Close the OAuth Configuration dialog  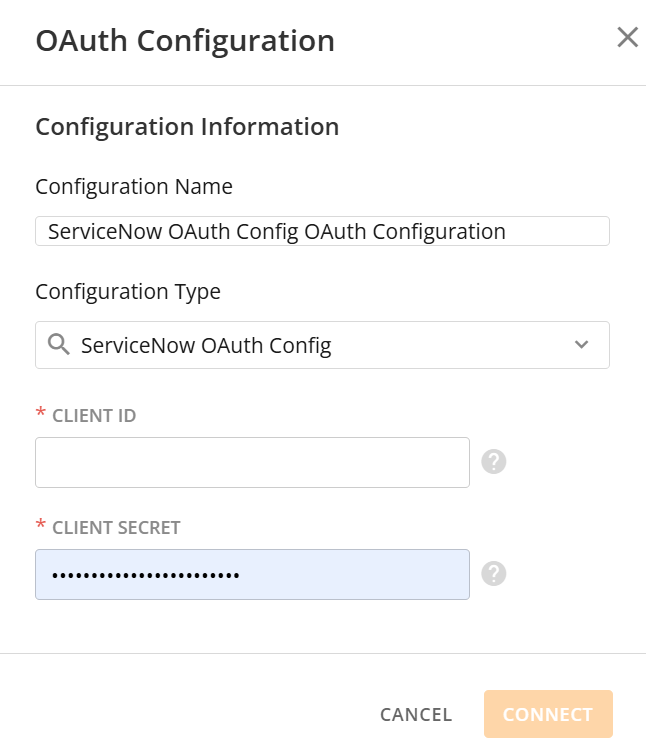click(627, 38)
